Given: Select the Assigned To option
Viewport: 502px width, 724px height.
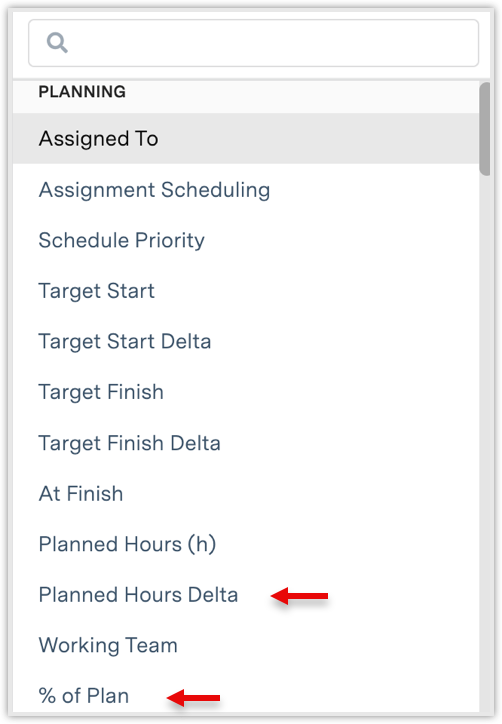Looking at the screenshot, I should (x=246, y=139).
